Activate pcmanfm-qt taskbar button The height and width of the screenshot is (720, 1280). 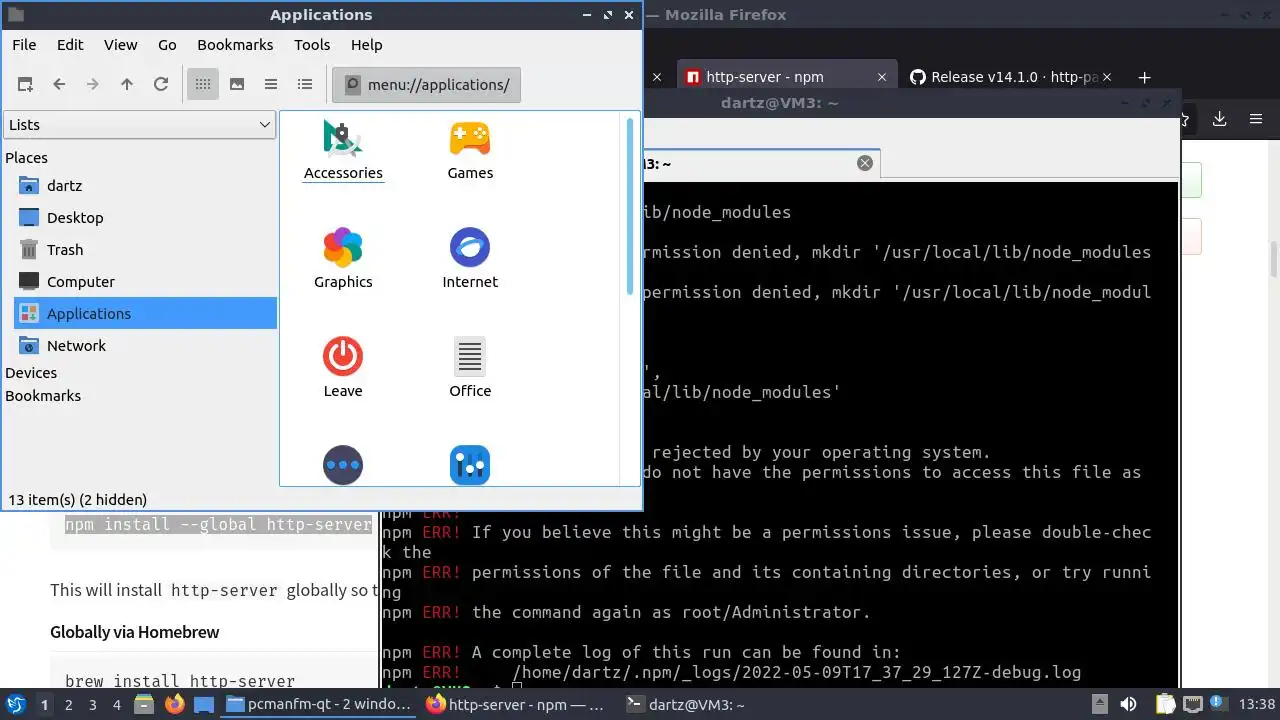[320, 704]
